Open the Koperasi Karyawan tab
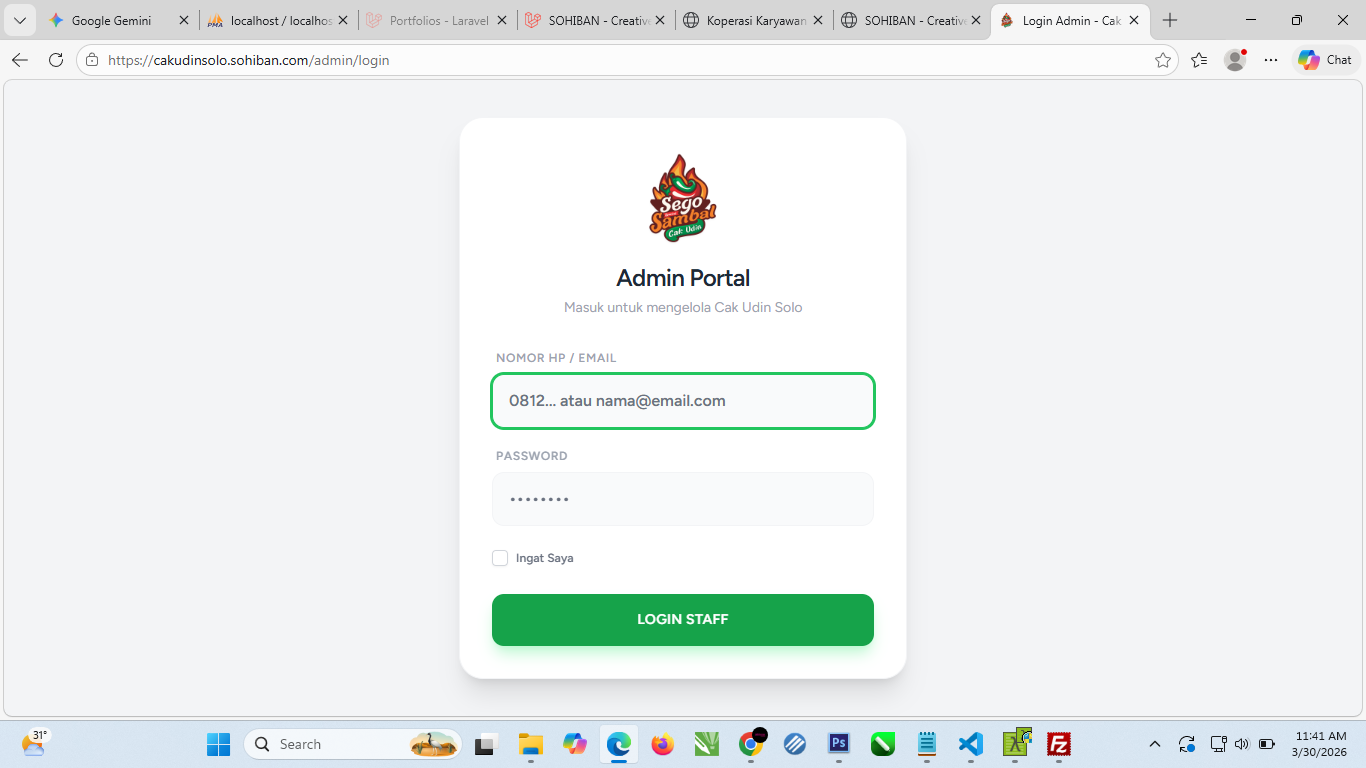Screen dimensions: 1366x768 coord(756,20)
